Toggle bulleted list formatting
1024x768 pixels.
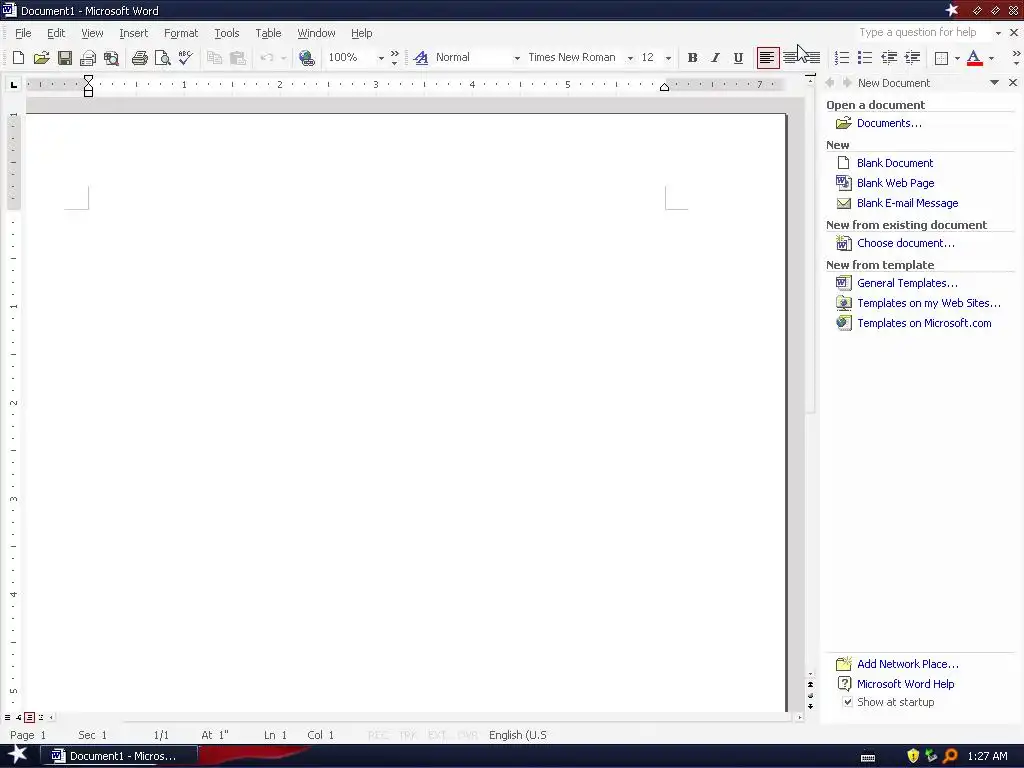click(865, 57)
